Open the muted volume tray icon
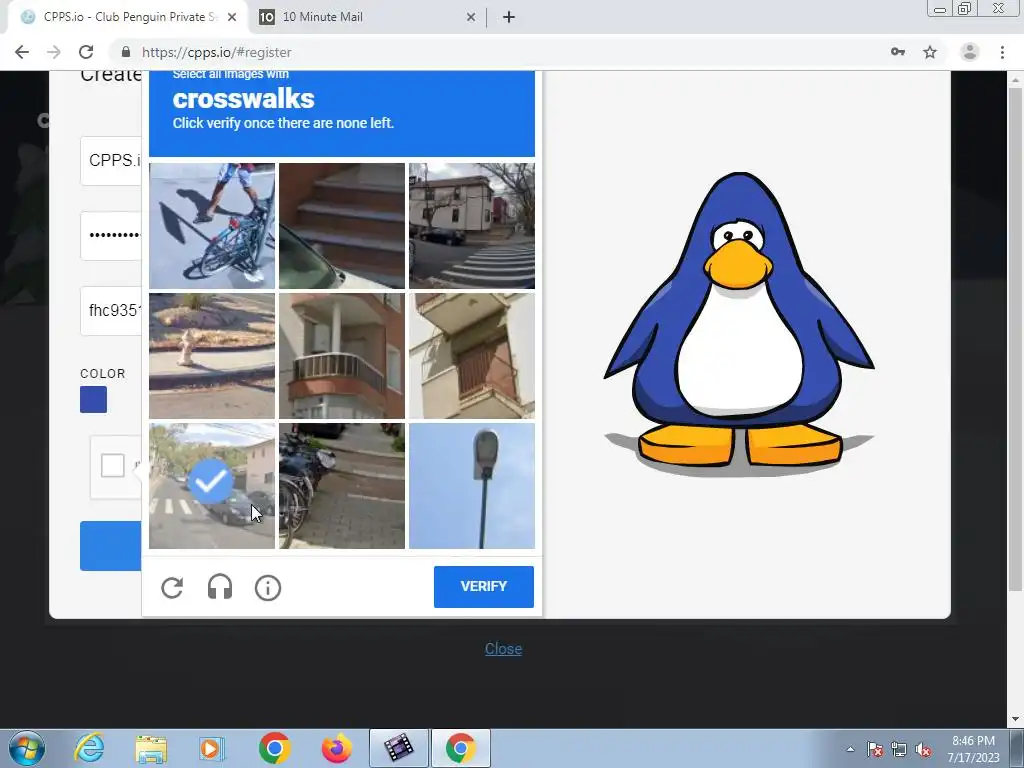 point(923,749)
